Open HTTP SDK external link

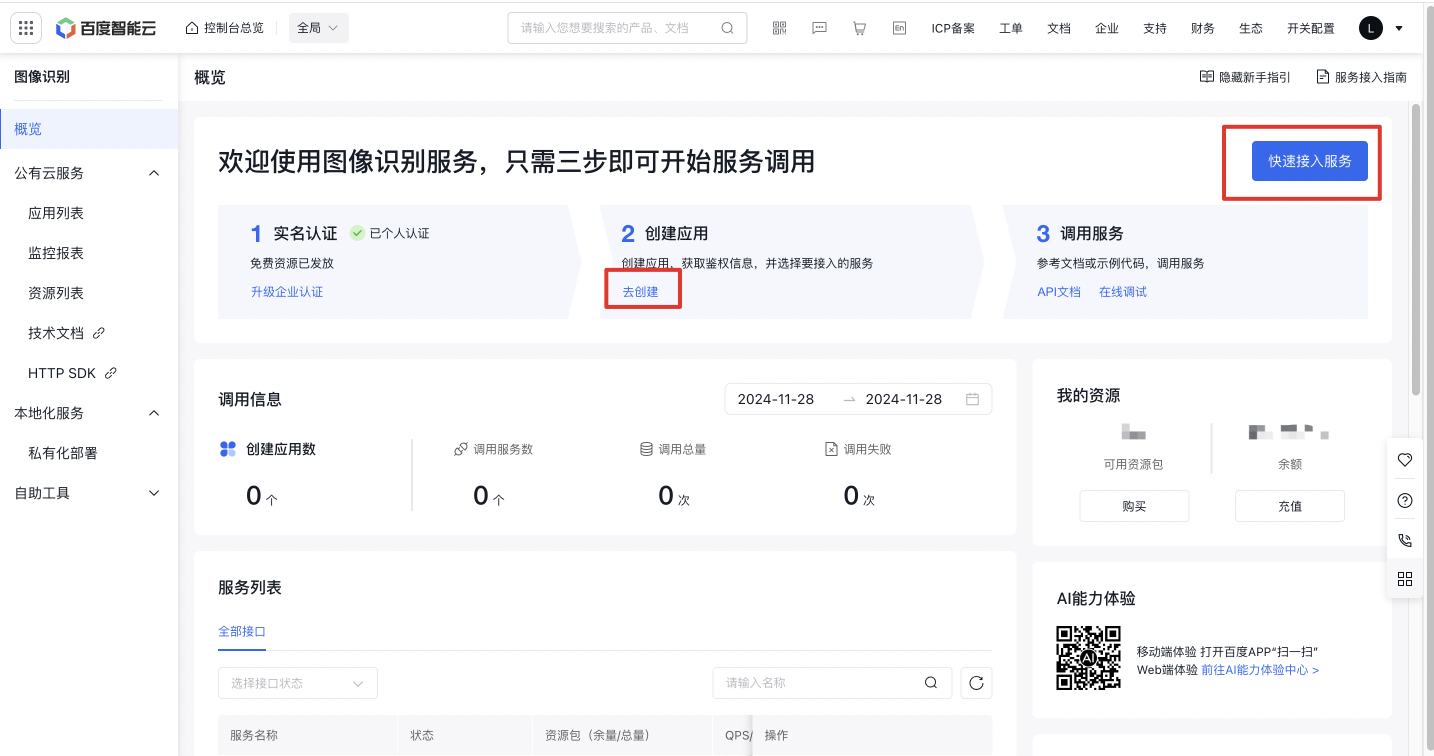73,373
